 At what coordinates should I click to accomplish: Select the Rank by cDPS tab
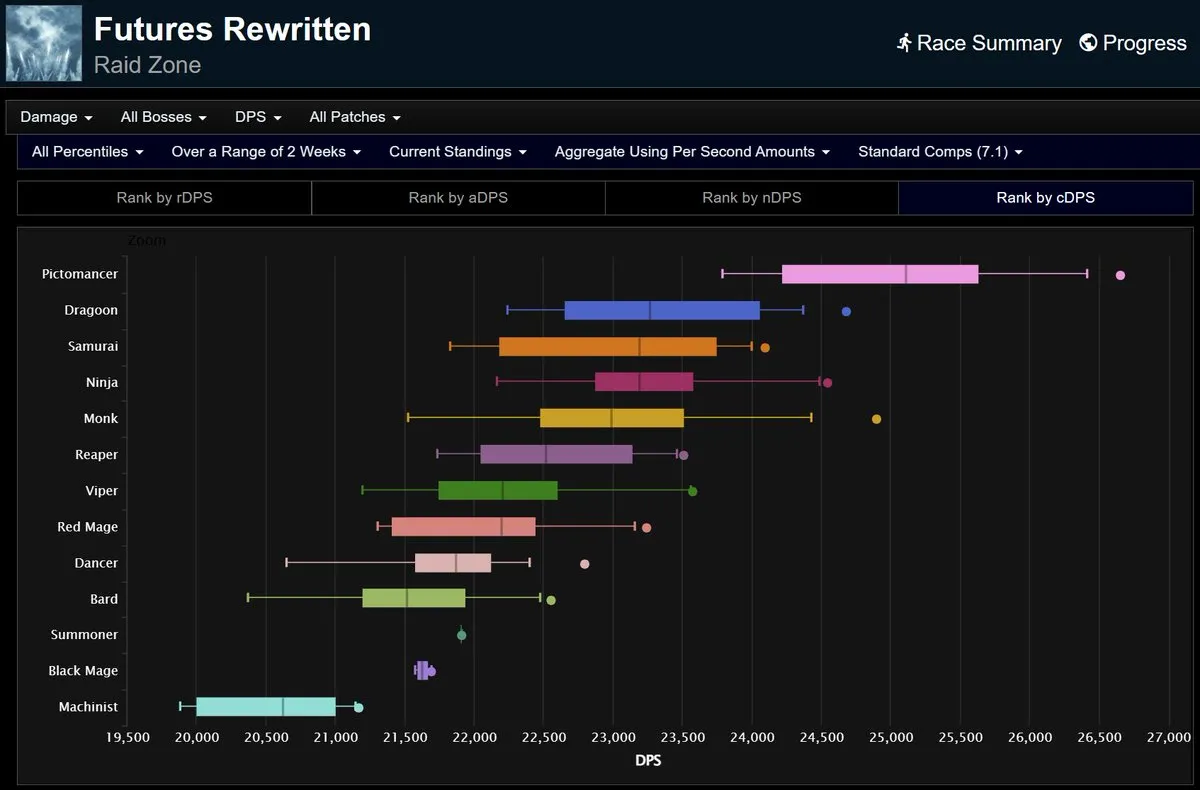(x=1045, y=198)
